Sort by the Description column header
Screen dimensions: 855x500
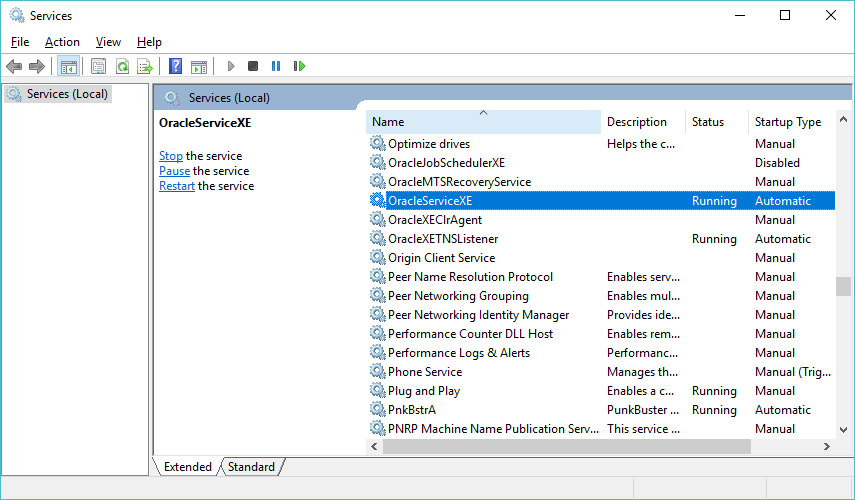[x=643, y=122]
